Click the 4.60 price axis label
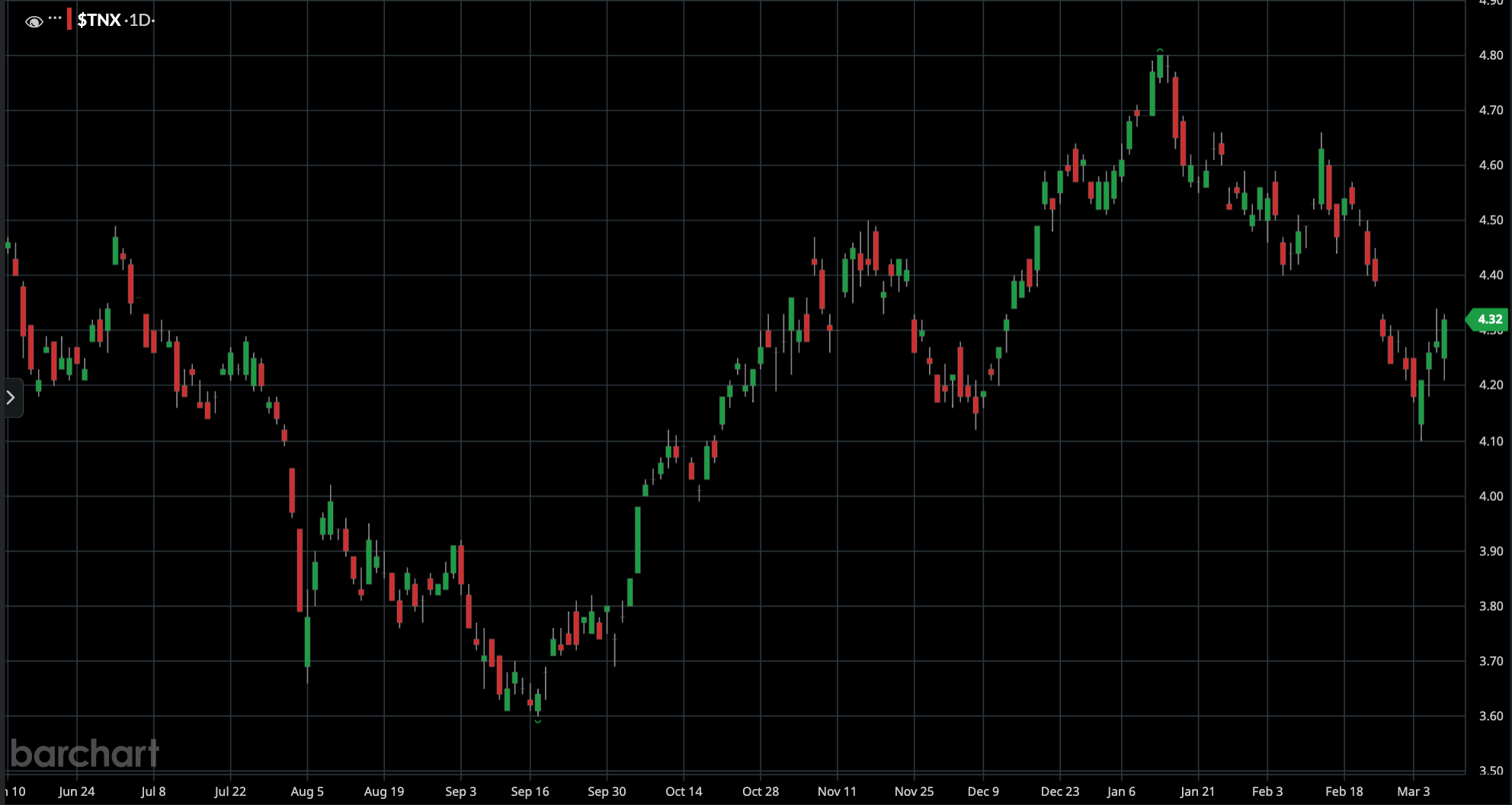 click(x=1491, y=165)
